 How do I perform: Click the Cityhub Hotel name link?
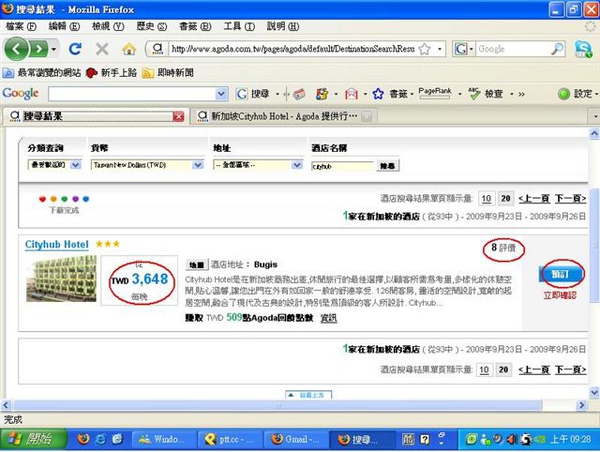pyautogui.click(x=57, y=244)
